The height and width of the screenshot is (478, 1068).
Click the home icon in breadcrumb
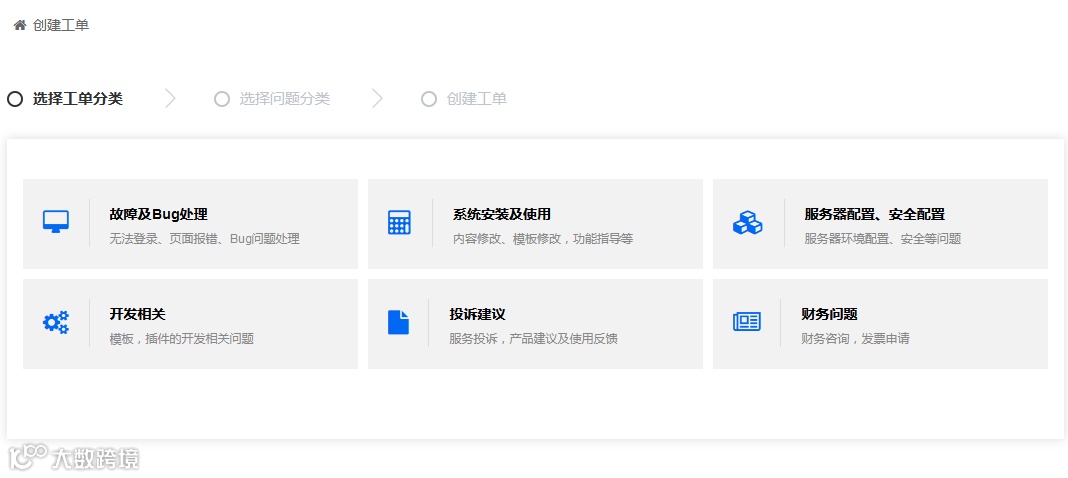(x=20, y=25)
